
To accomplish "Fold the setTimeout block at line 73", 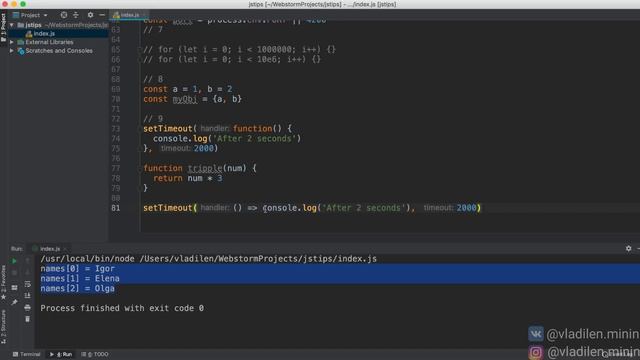I will click(x=140, y=129).
